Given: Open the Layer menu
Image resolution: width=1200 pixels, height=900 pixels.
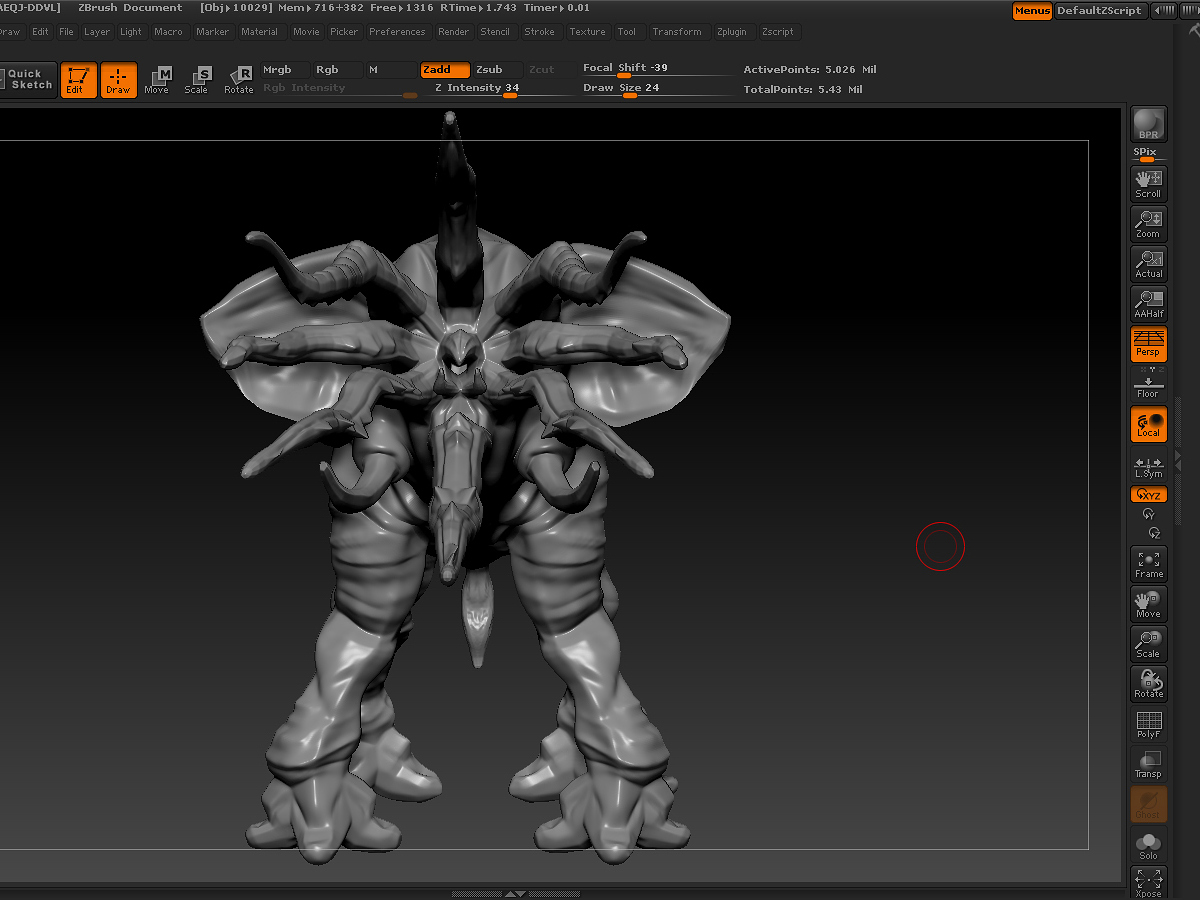Looking at the screenshot, I should pyautogui.click(x=97, y=32).
